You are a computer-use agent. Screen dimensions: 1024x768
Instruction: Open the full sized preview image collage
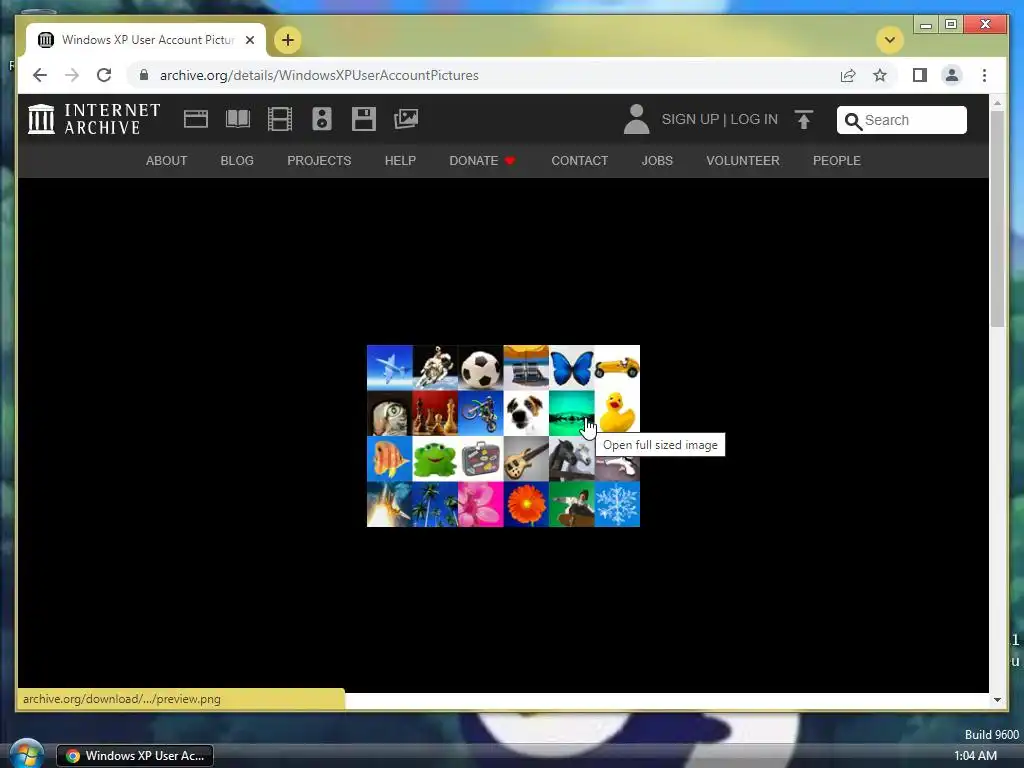[x=504, y=436]
